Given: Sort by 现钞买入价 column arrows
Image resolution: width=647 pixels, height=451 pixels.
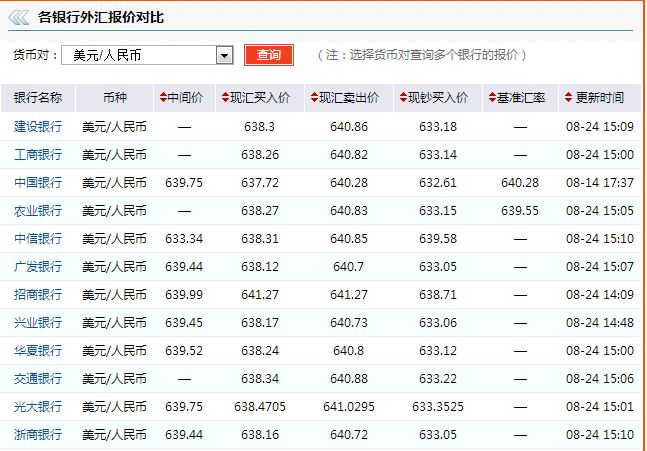Looking at the screenshot, I should (x=404, y=98).
